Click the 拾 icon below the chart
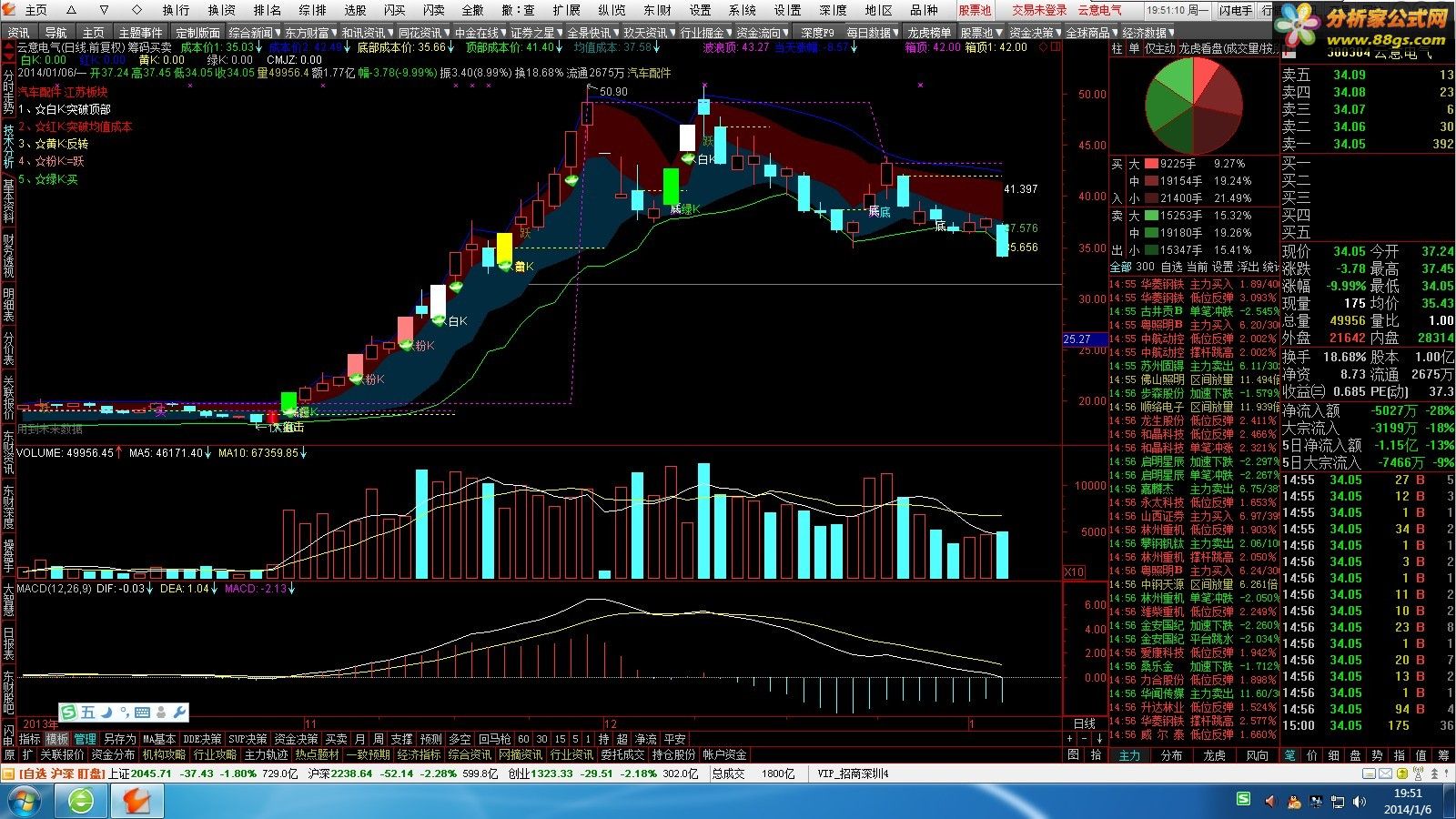 click(x=1096, y=754)
